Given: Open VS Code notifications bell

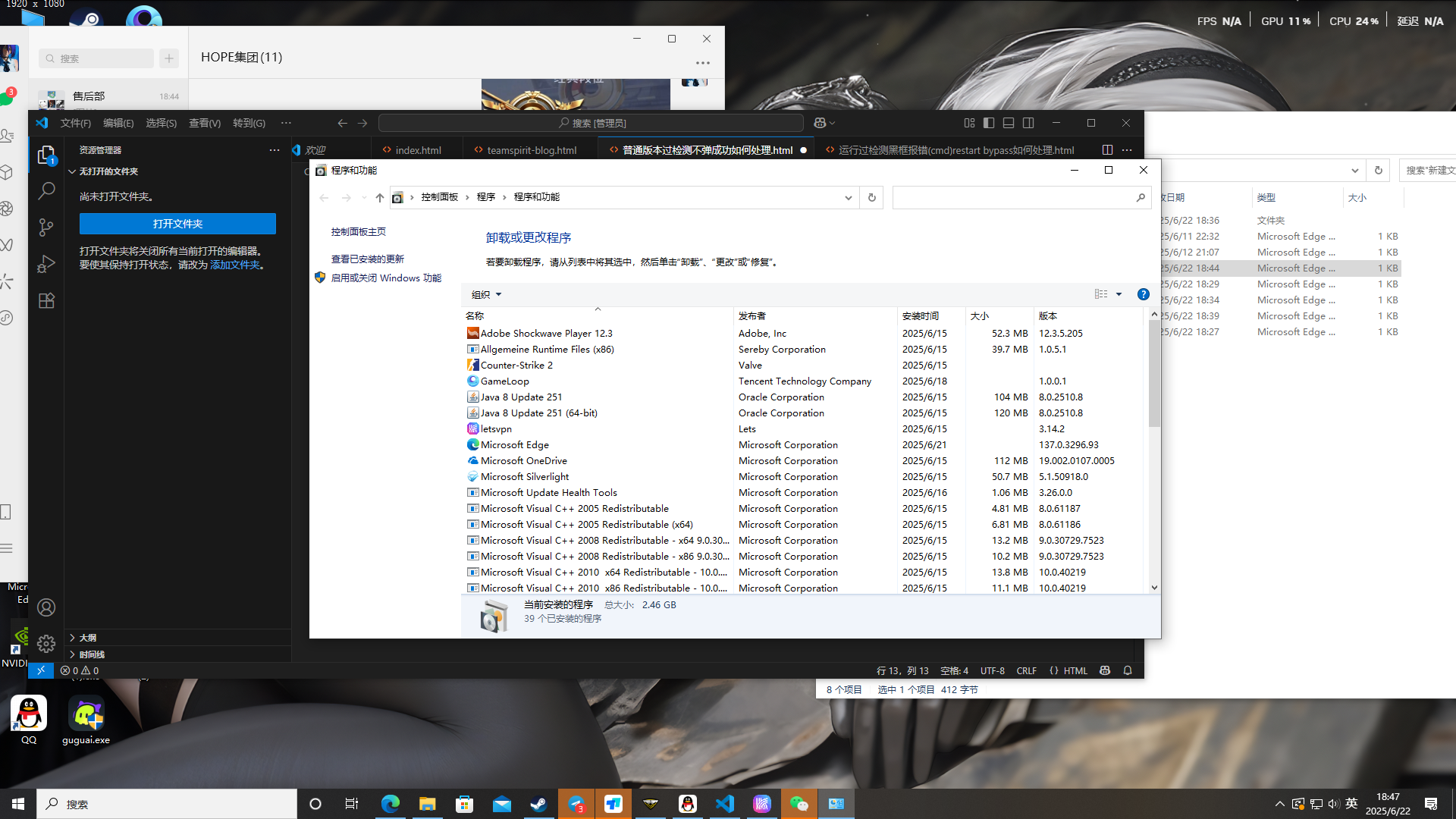Looking at the screenshot, I should (1128, 670).
